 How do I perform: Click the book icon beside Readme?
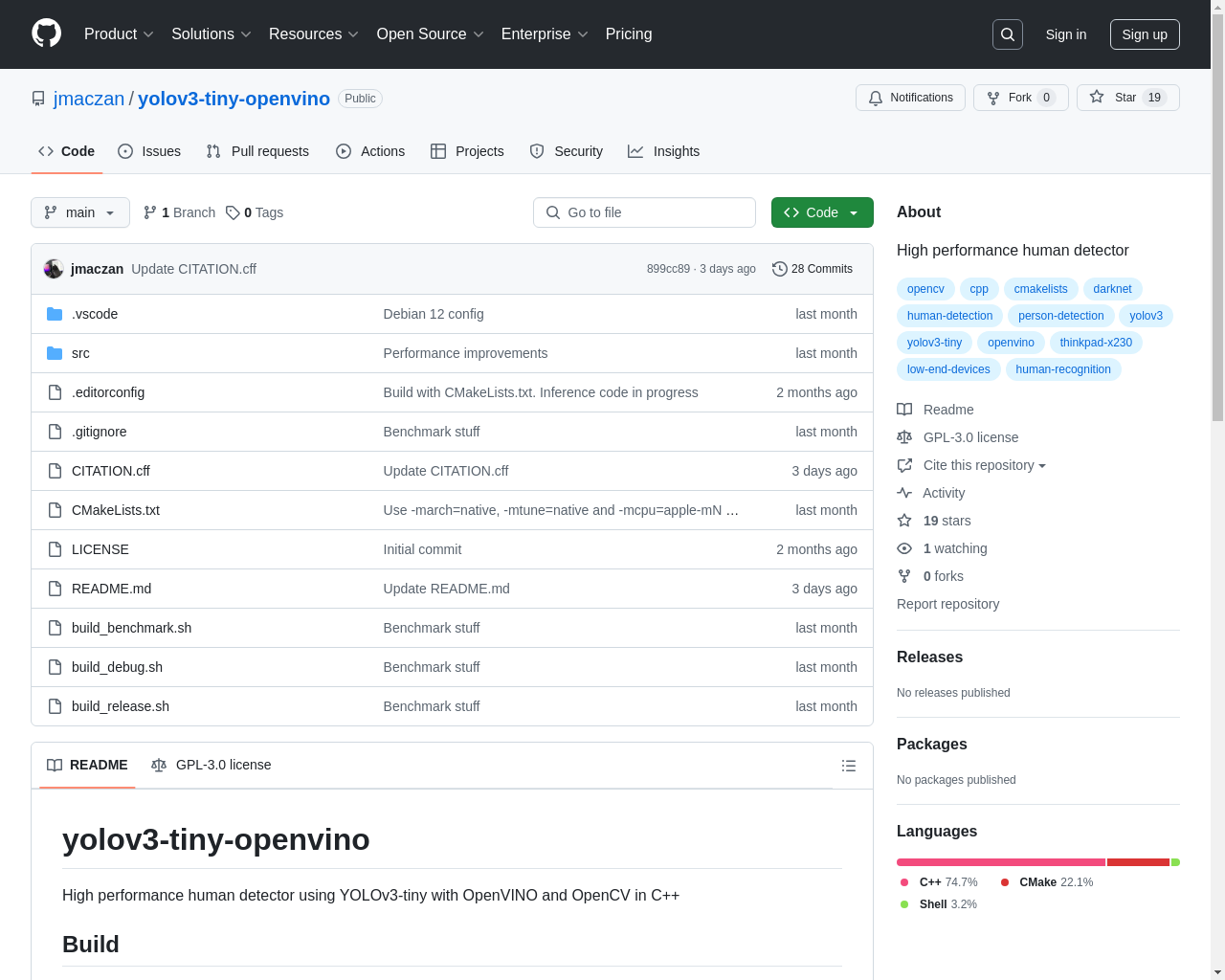point(904,410)
